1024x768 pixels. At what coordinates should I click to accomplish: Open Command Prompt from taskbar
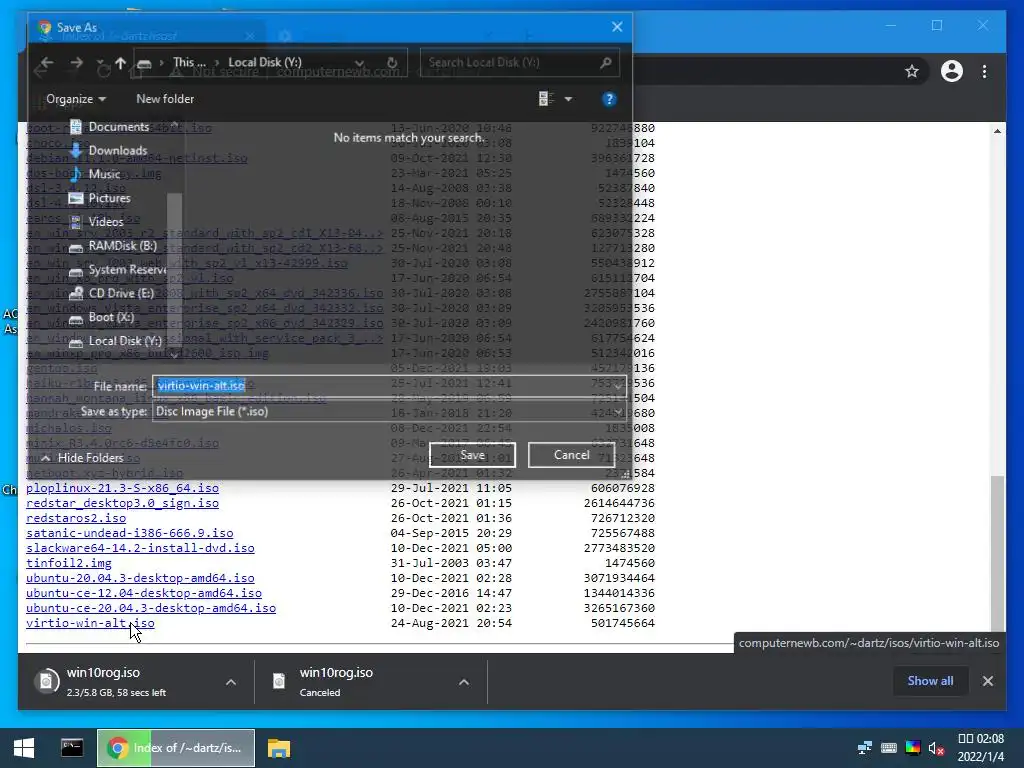72,747
